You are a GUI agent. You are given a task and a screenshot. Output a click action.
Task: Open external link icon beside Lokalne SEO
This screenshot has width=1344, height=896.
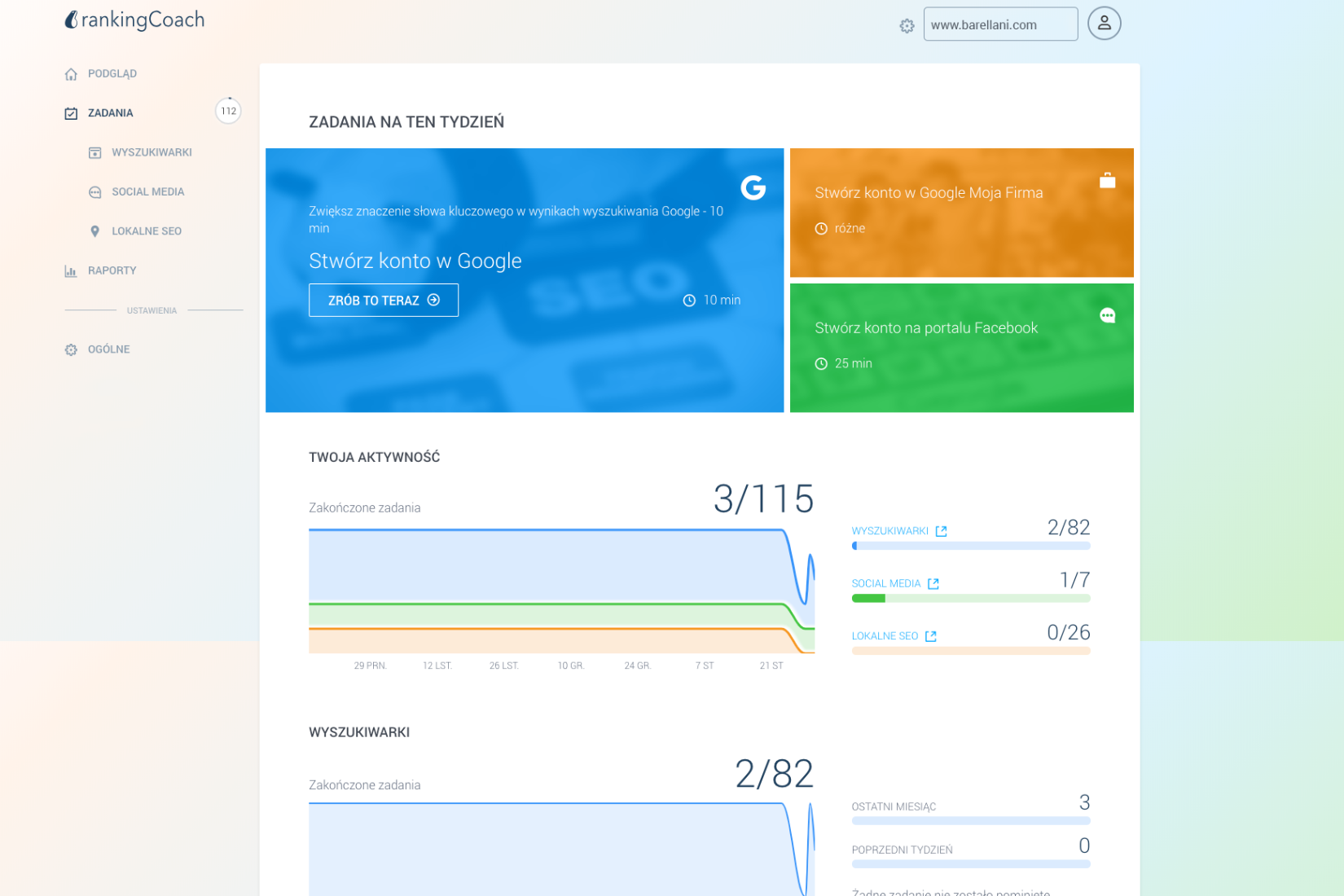pyautogui.click(x=931, y=636)
